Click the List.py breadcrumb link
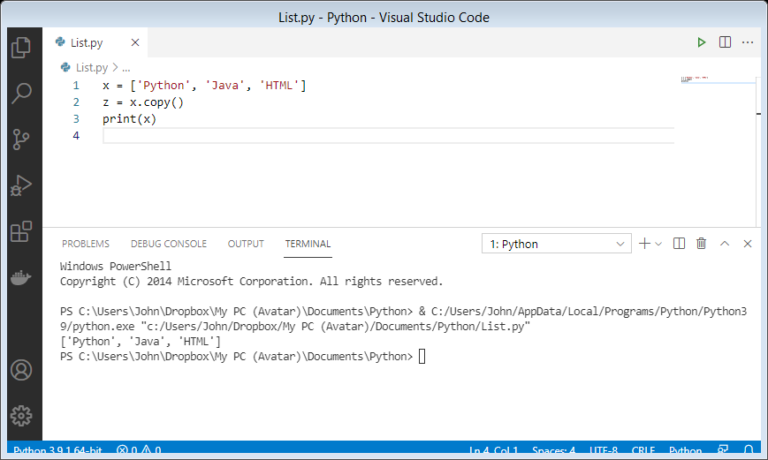This screenshot has height=460, width=768. click(x=92, y=68)
